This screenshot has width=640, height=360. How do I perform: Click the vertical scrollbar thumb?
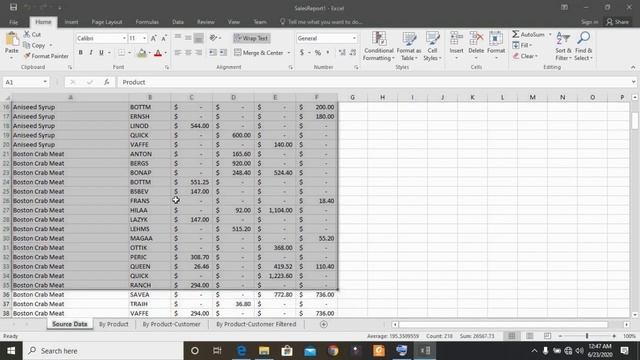(x=635, y=120)
